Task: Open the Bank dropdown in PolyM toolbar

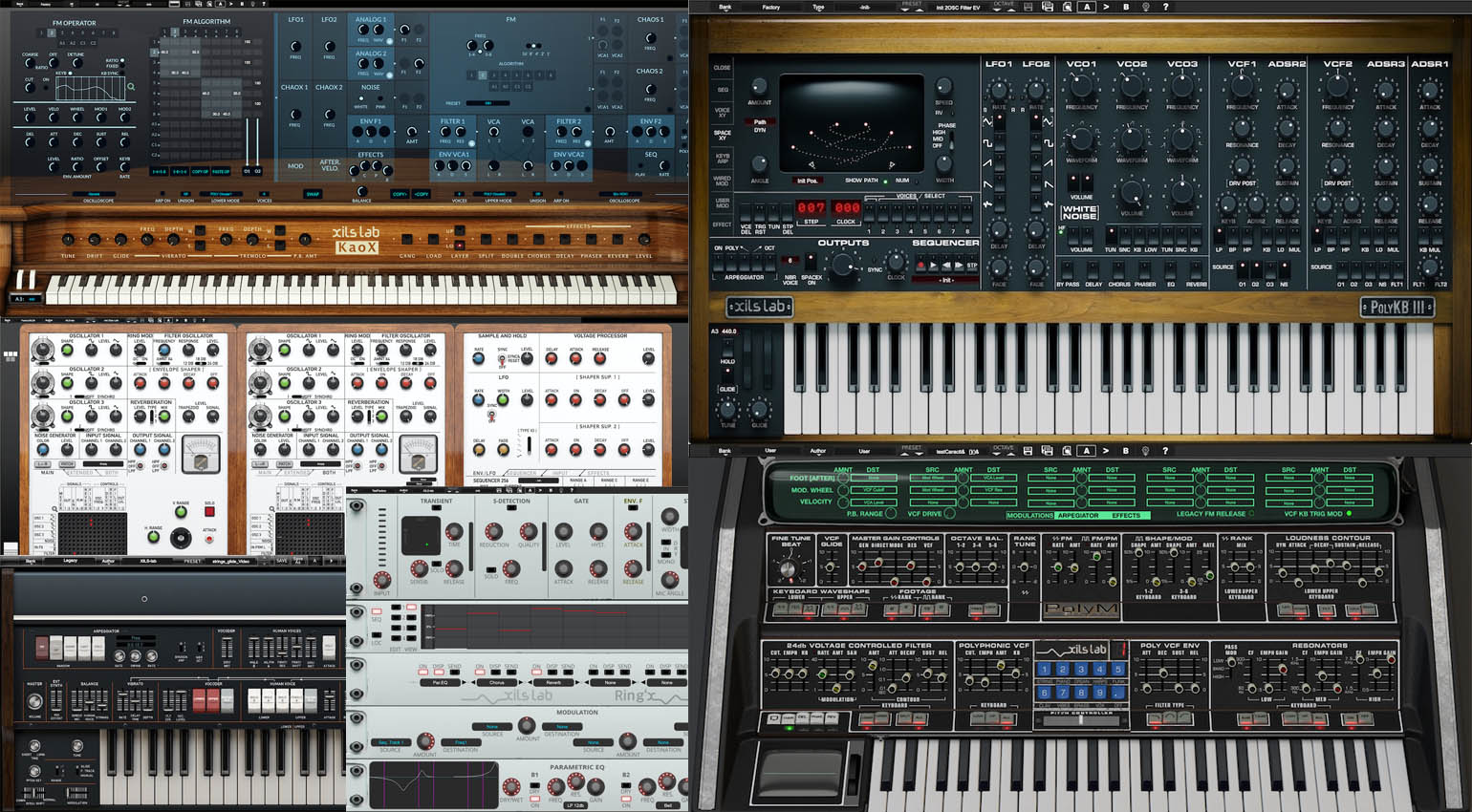Action: point(725,451)
